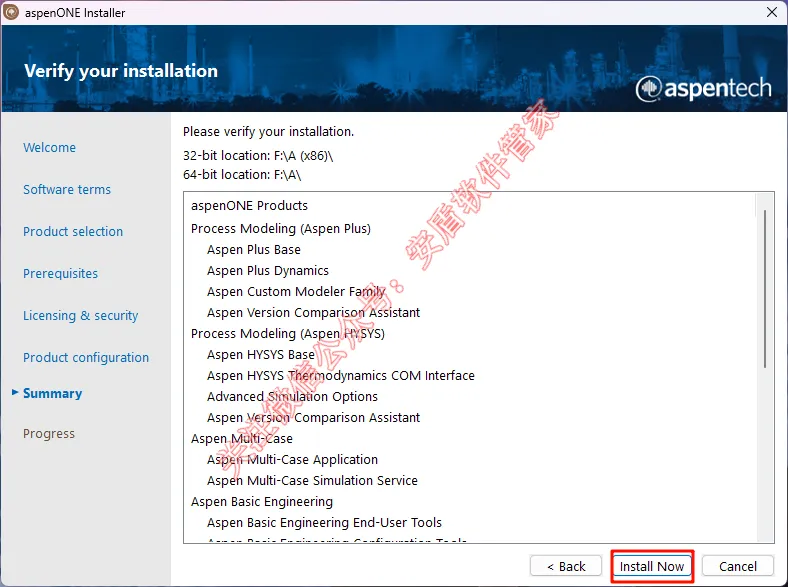Select the Progress step
This screenshot has width=788, height=587.
pos(49,433)
